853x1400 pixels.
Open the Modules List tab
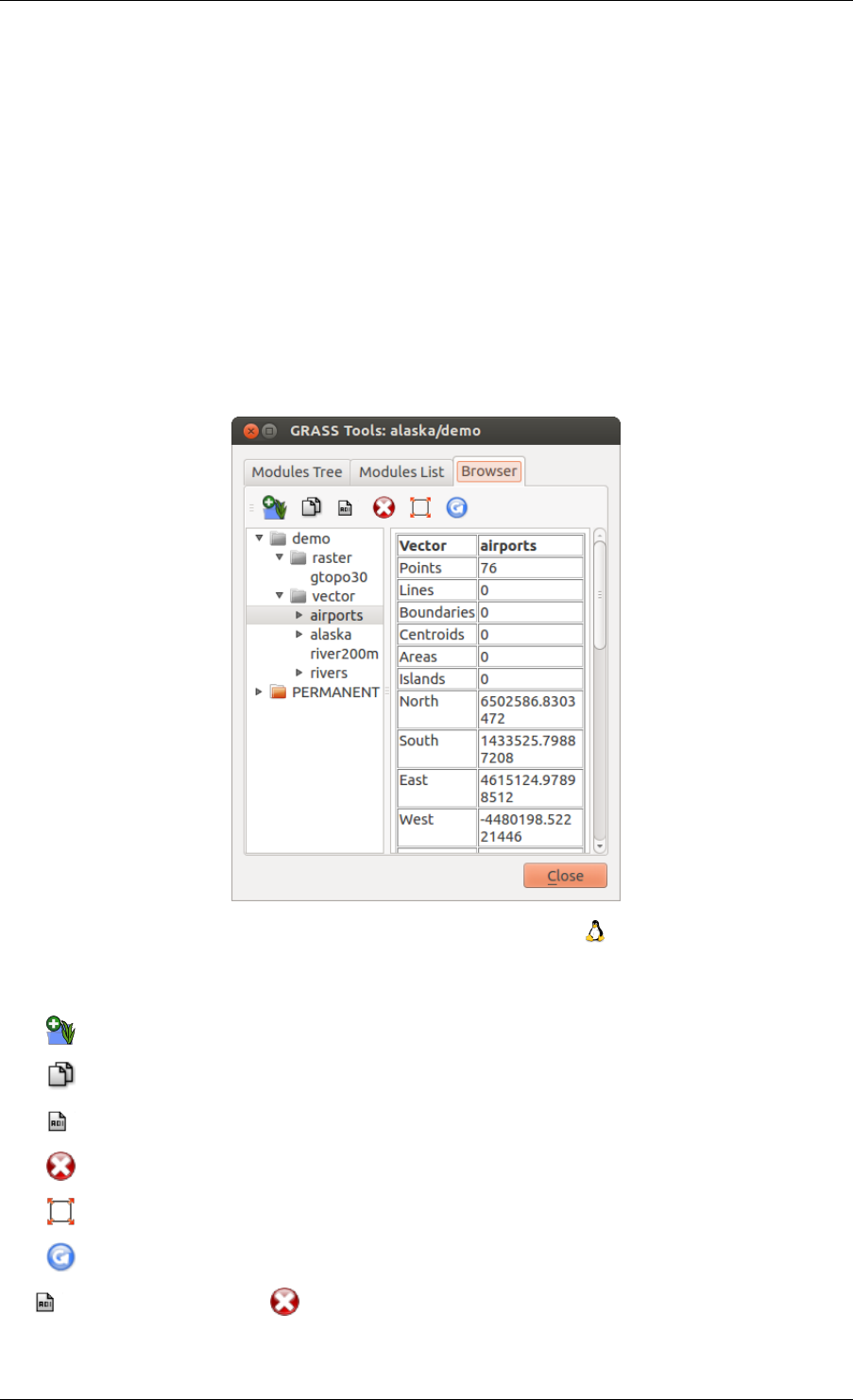pyautogui.click(x=401, y=471)
